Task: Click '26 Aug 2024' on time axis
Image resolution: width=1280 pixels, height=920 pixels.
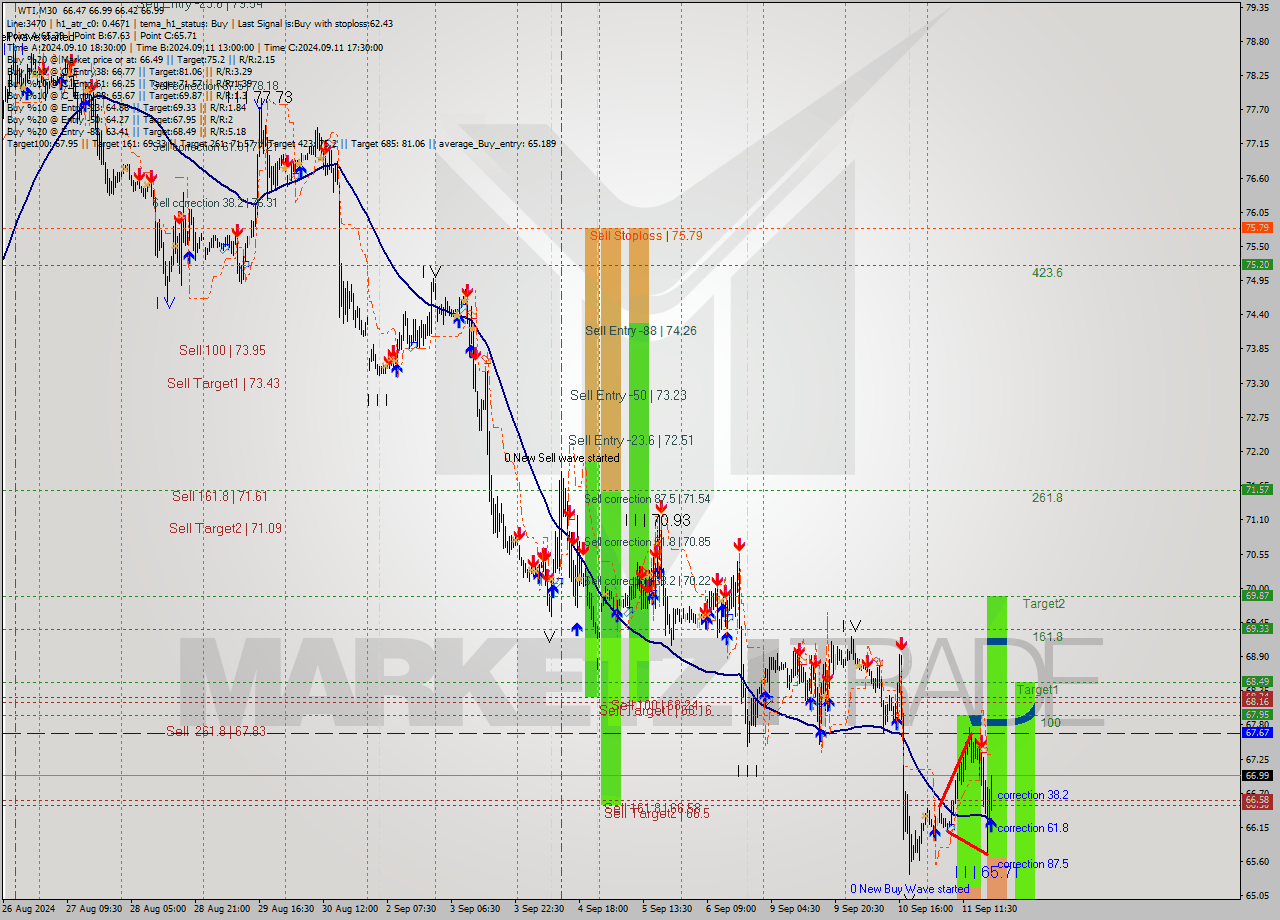Action: (x=30, y=909)
